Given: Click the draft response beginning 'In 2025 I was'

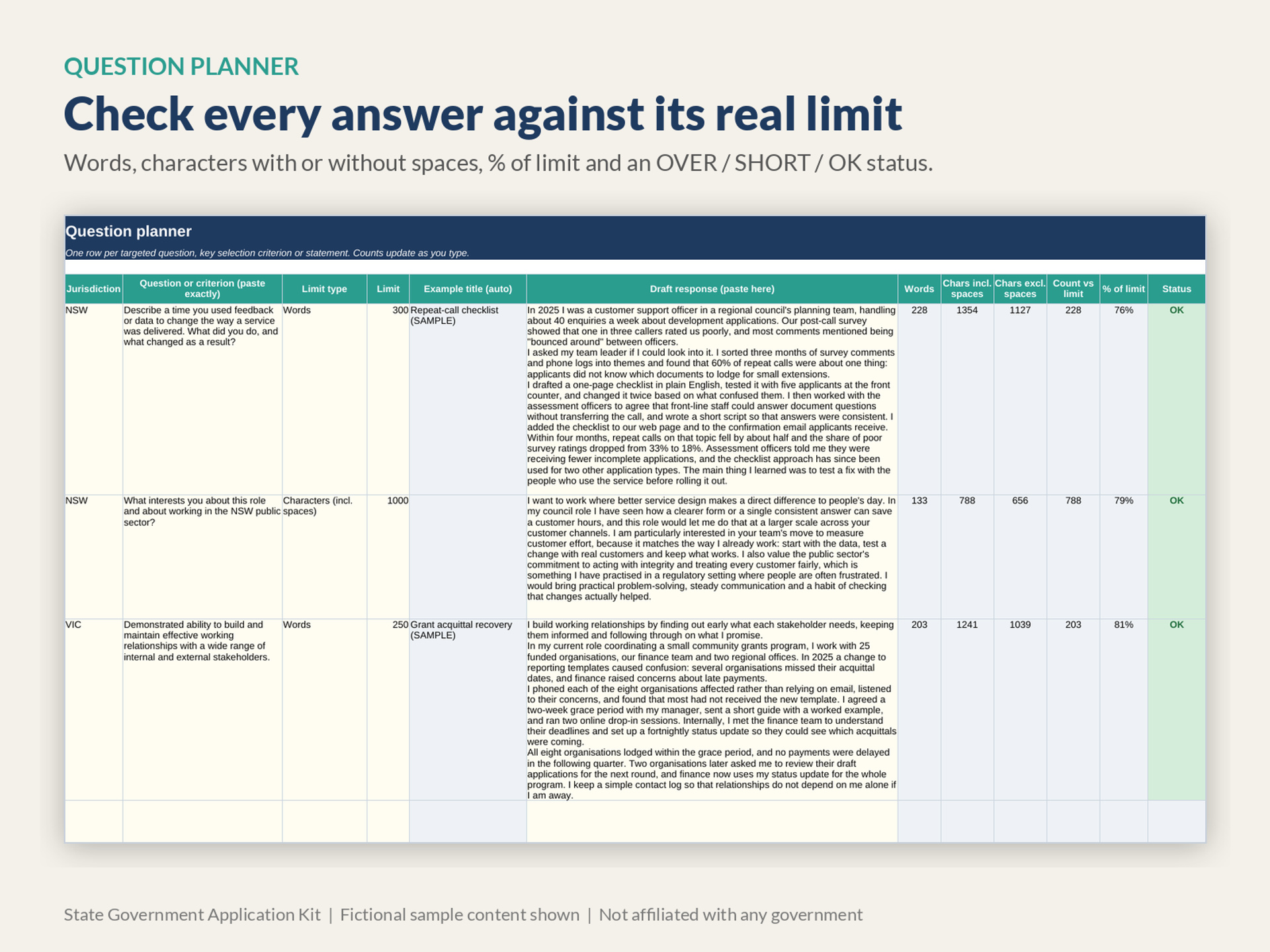Looking at the screenshot, I should point(712,399).
